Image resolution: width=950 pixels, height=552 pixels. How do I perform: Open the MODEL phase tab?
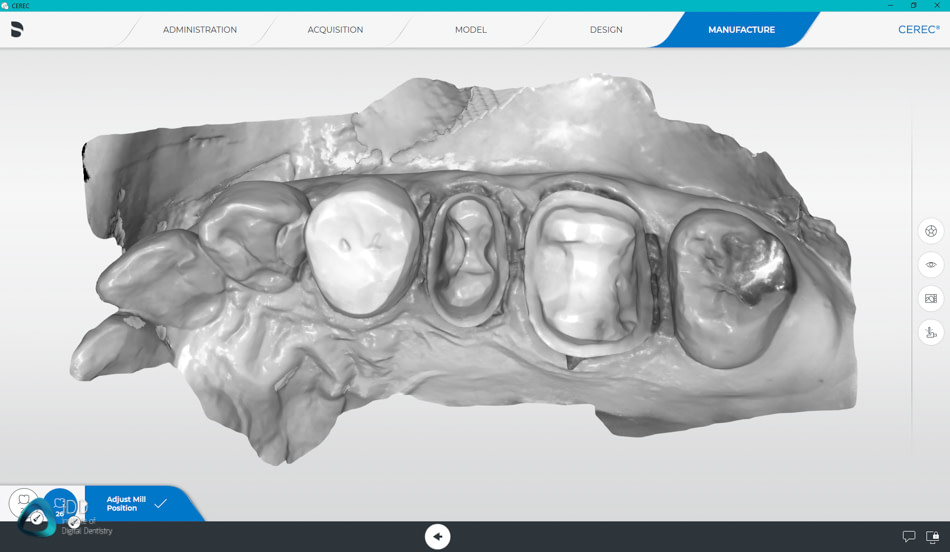470,30
